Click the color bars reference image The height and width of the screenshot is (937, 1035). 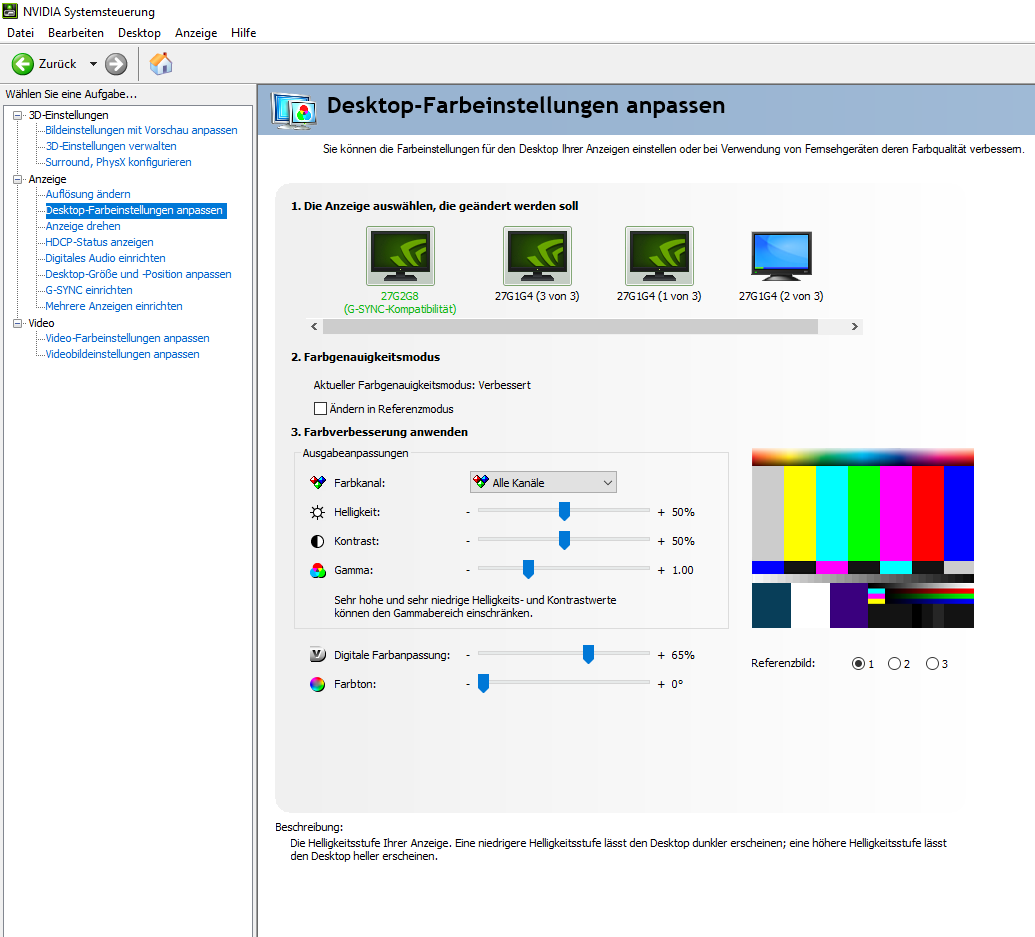(x=863, y=538)
